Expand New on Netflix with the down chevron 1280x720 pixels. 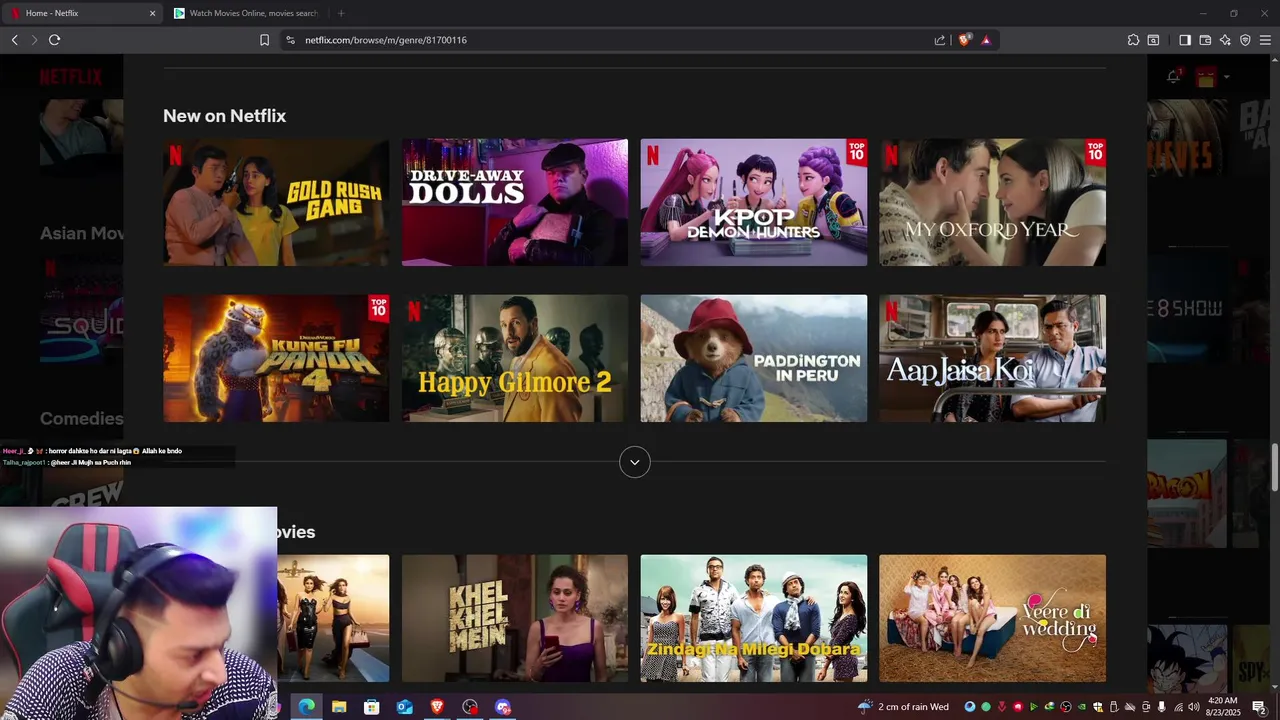635,462
